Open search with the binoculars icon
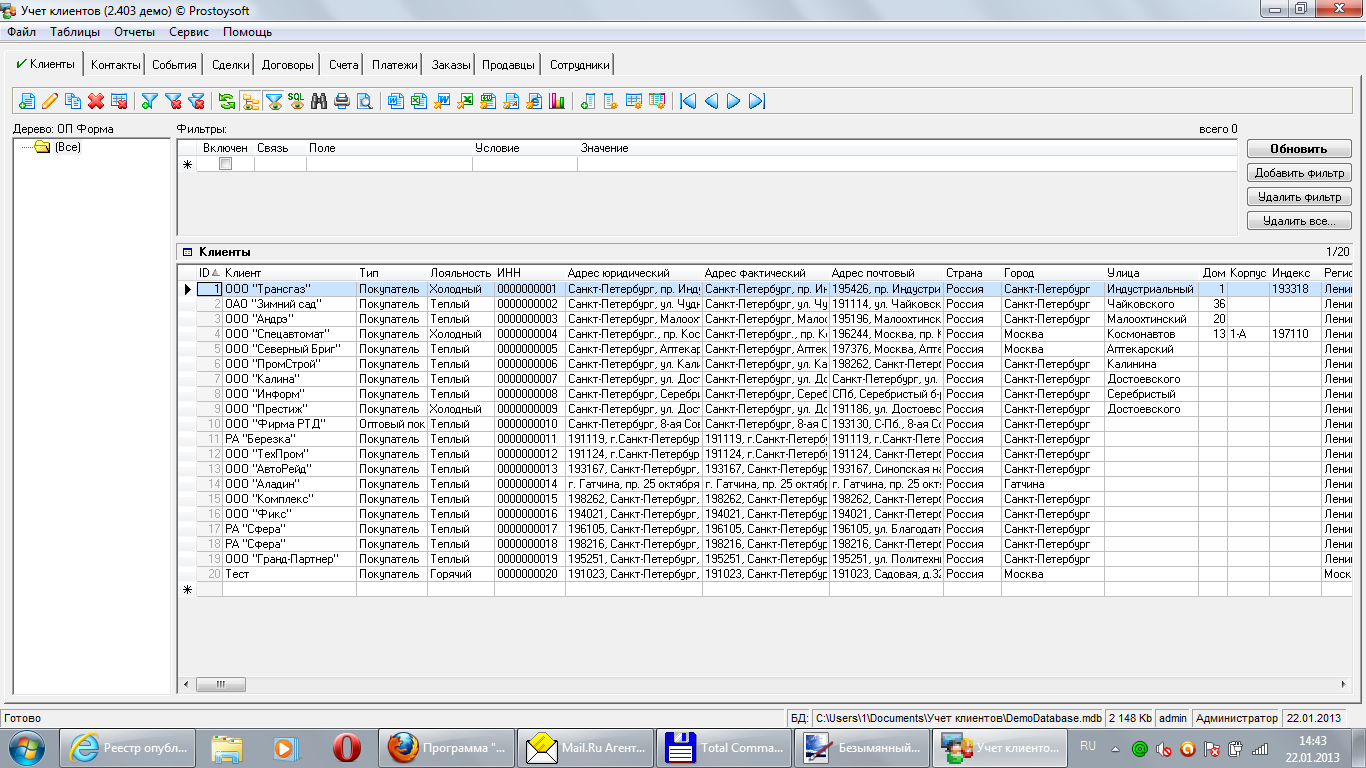 319,101
